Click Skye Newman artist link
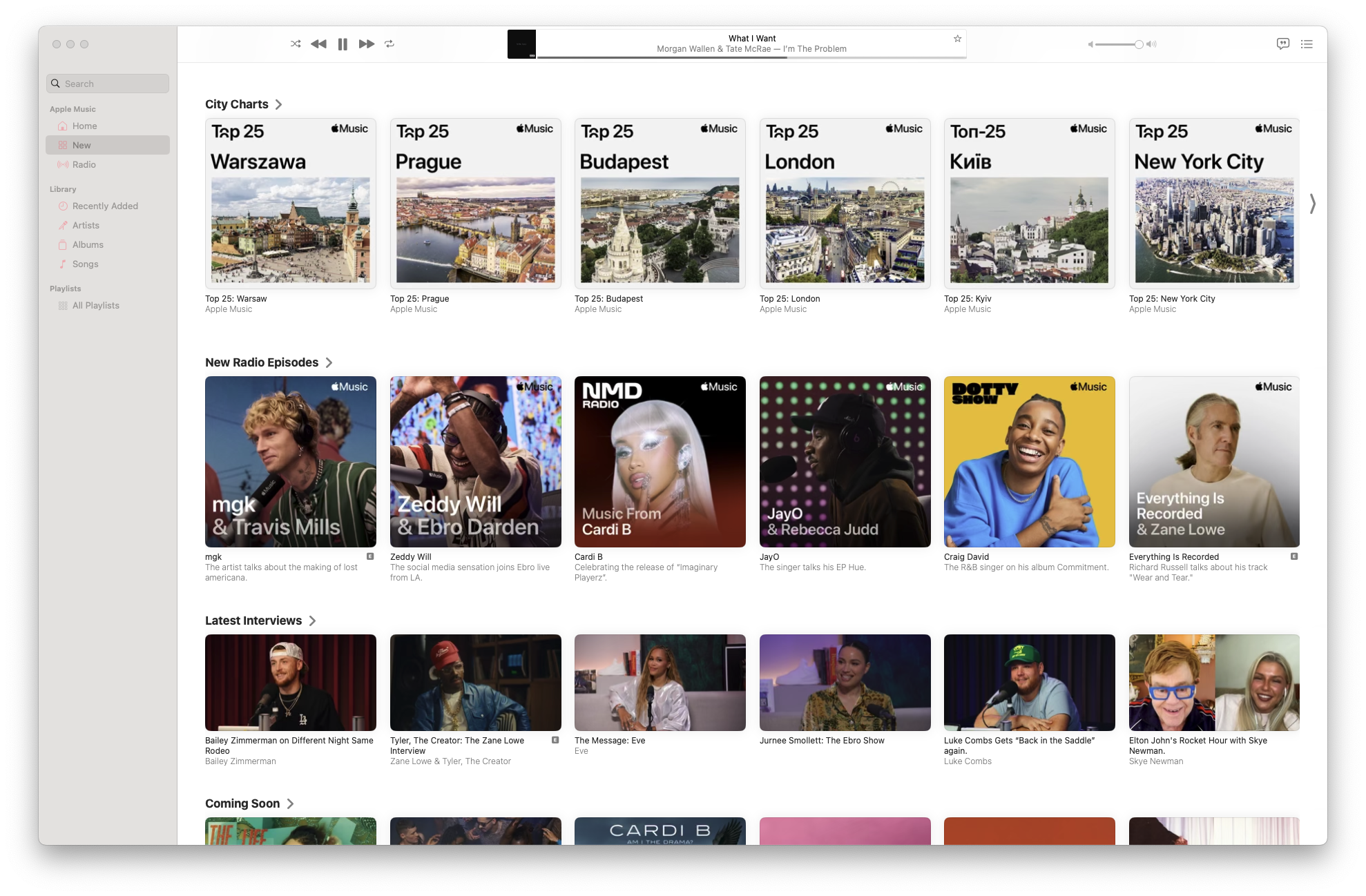Viewport: 1366px width, 896px height. click(x=1156, y=761)
